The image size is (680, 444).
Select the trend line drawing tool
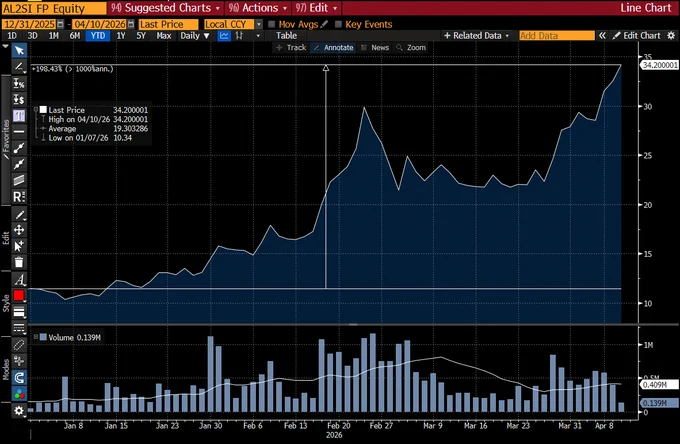(x=19, y=67)
